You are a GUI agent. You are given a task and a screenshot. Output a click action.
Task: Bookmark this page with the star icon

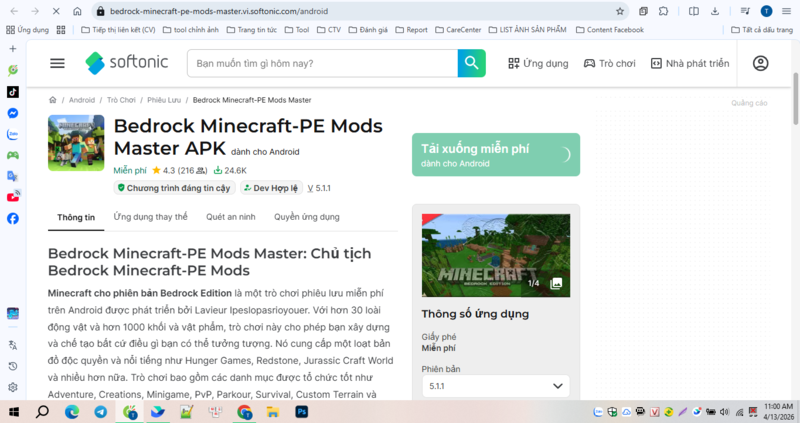click(x=620, y=11)
